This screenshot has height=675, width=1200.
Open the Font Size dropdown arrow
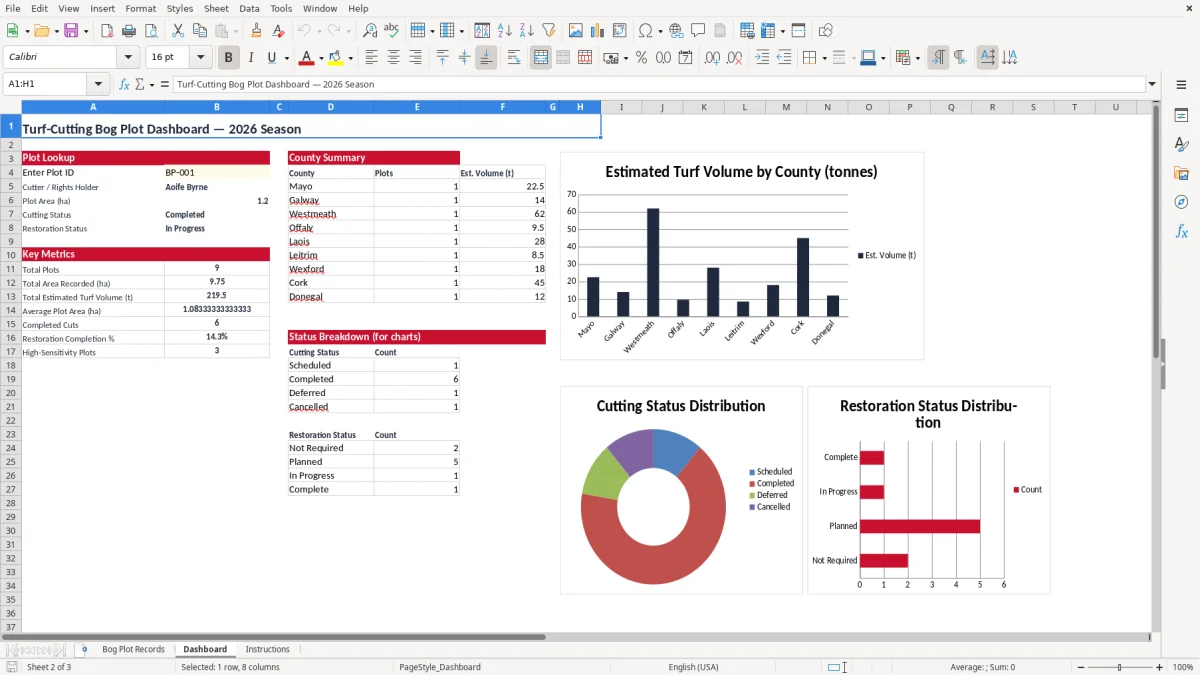coord(200,58)
